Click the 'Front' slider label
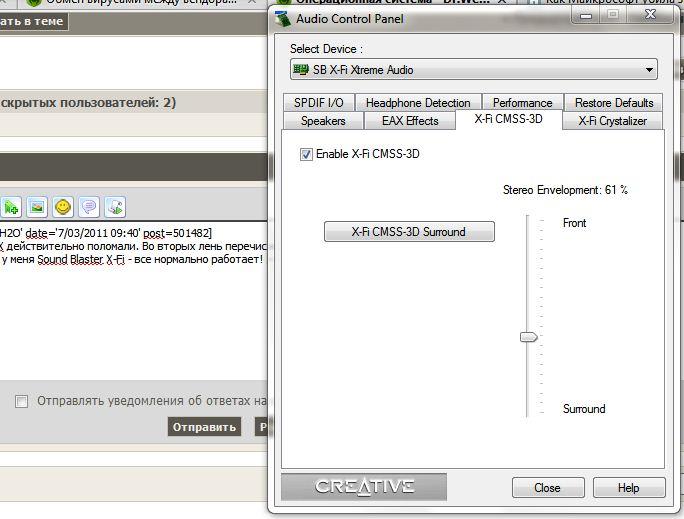This screenshot has height=519, width=684. coord(575,223)
